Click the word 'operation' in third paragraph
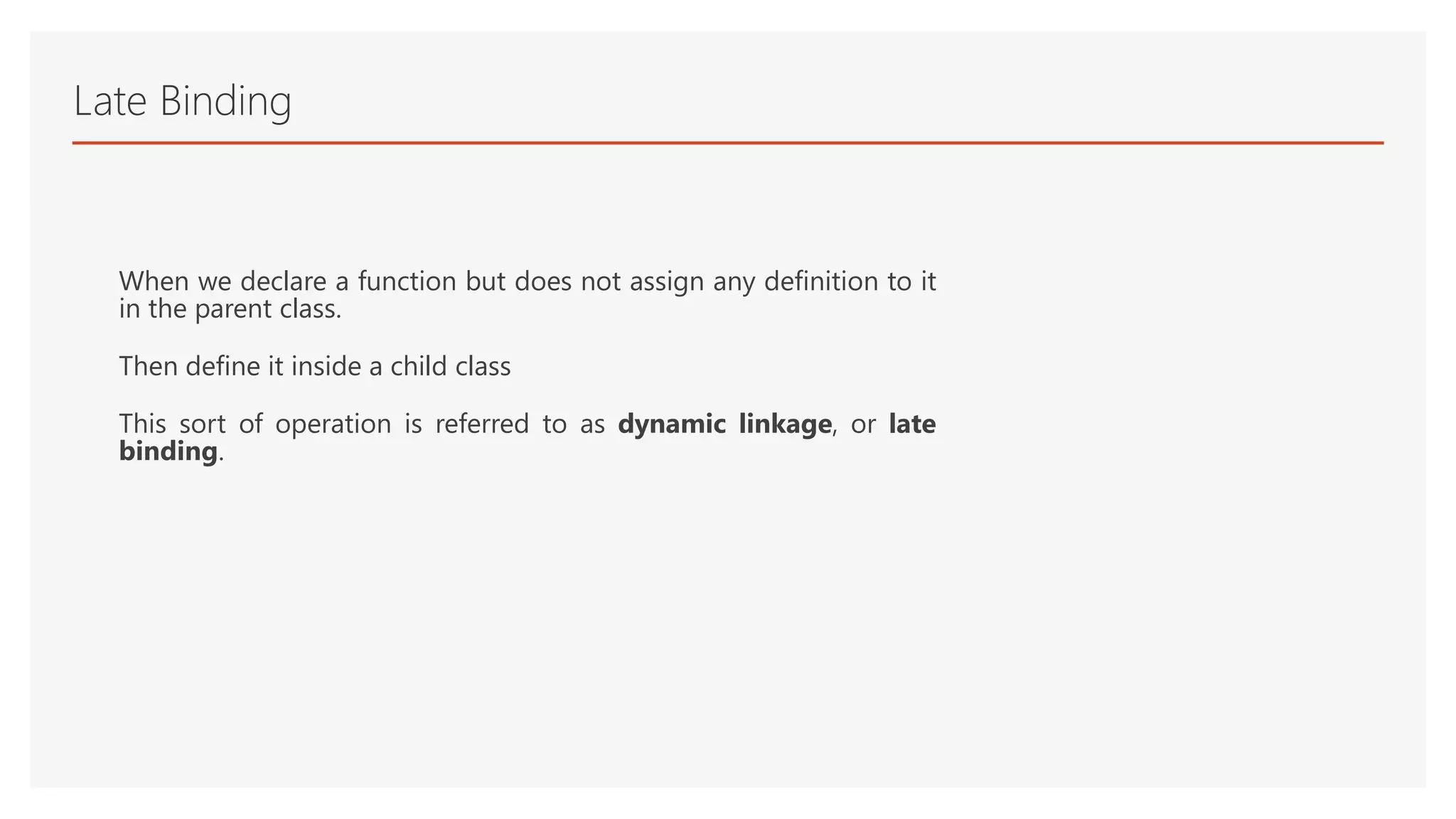This screenshot has height=819, width=1456. (x=333, y=425)
